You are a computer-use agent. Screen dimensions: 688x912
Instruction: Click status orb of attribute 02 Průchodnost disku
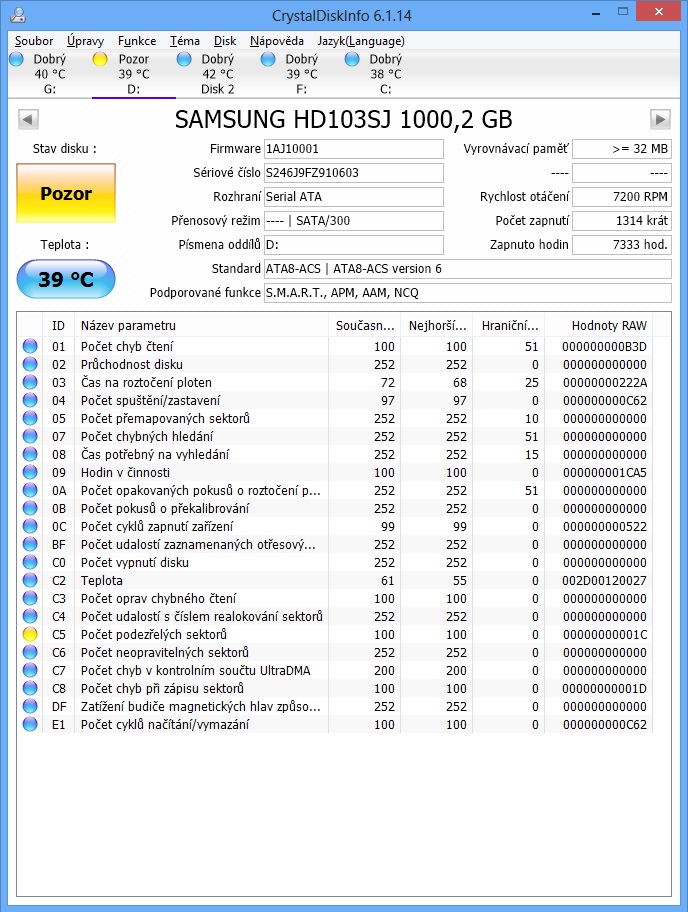point(30,364)
